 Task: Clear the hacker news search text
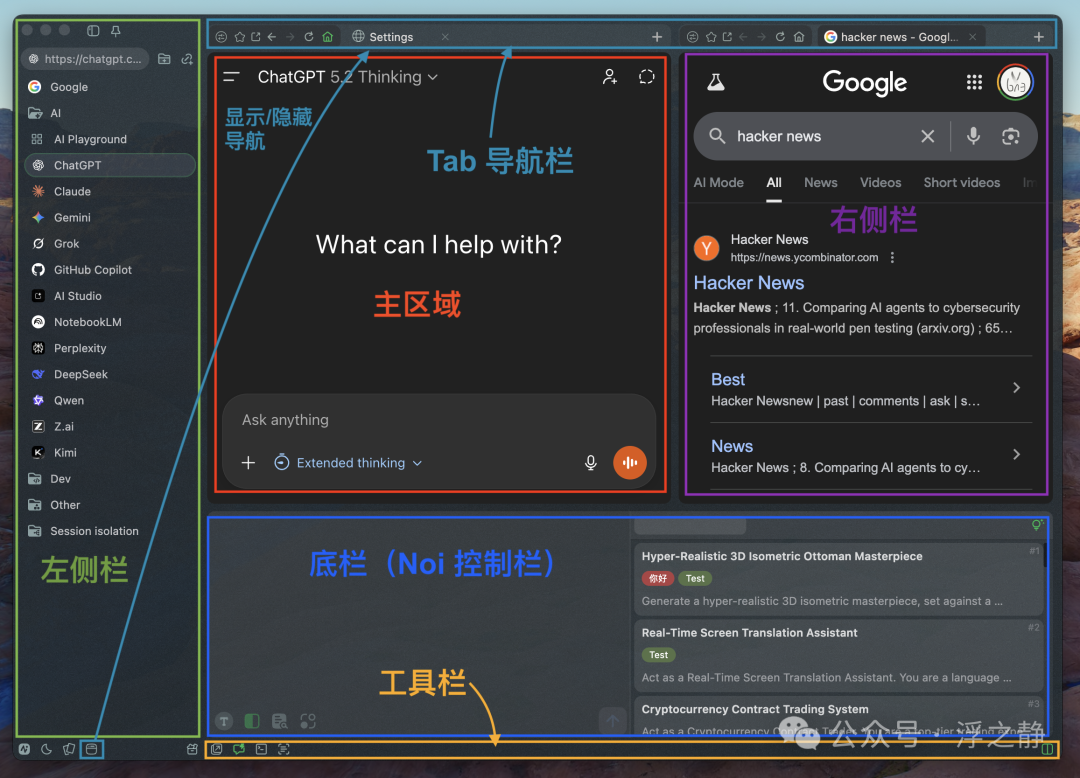point(928,136)
